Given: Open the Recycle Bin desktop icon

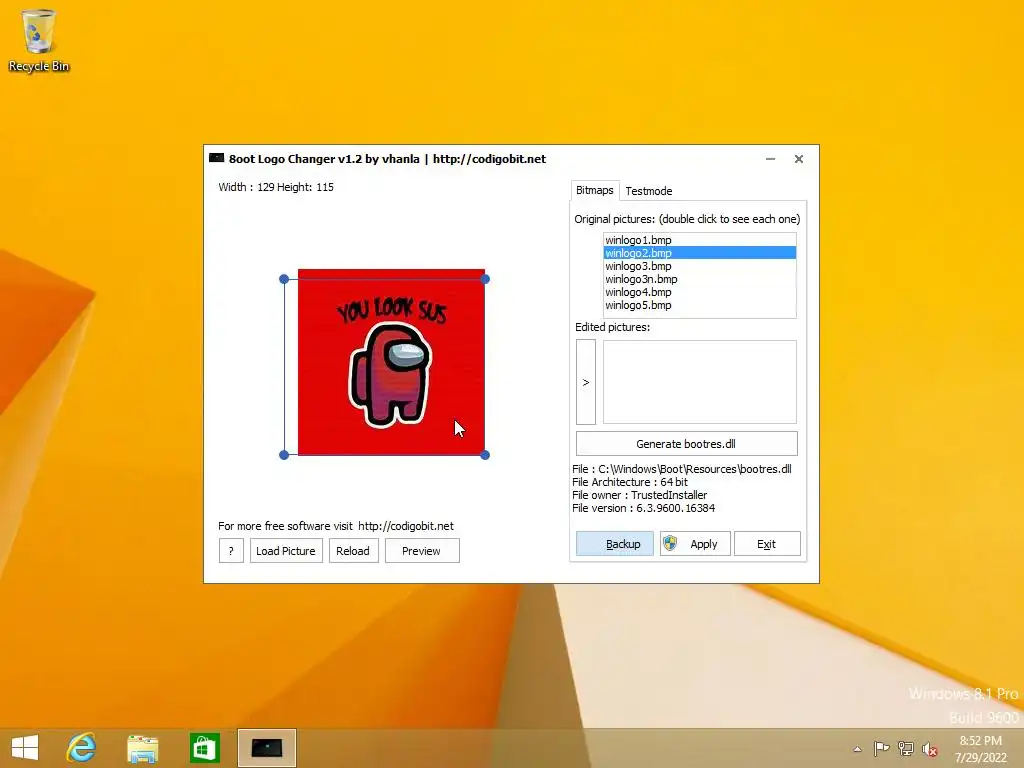Looking at the screenshot, I should [39, 40].
